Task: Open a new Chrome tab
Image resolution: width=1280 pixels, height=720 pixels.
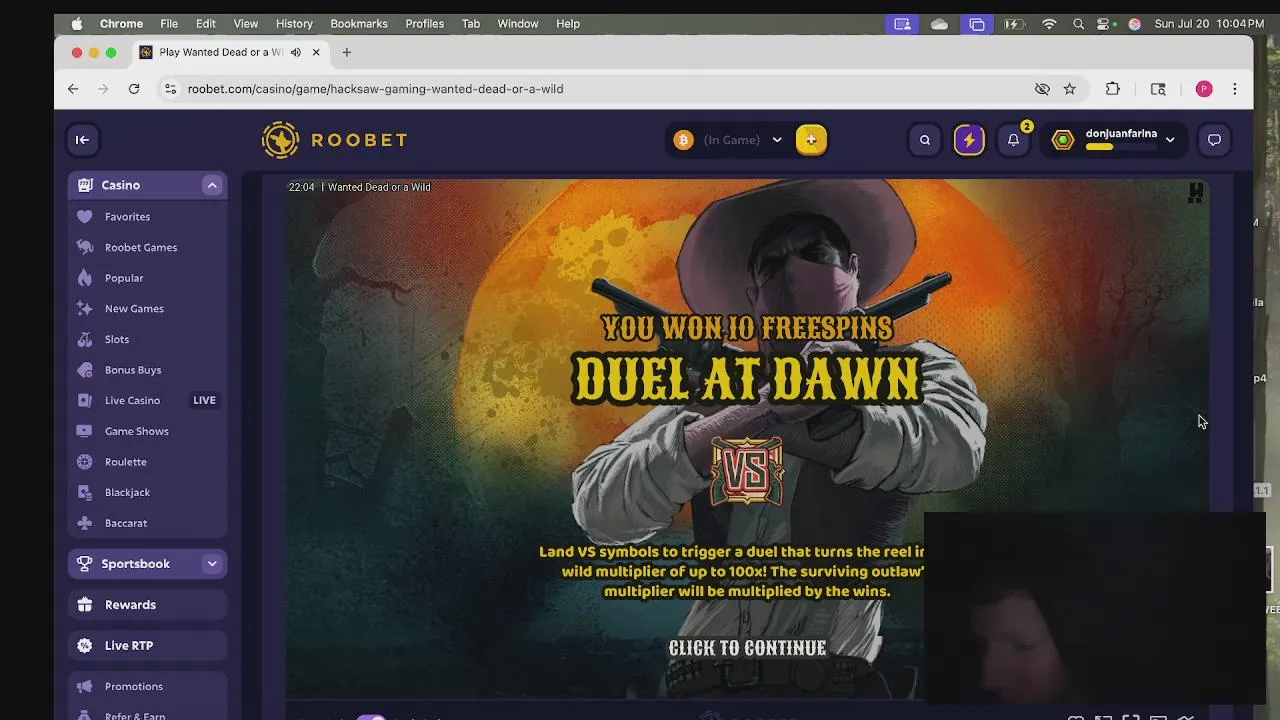Action: (x=347, y=52)
